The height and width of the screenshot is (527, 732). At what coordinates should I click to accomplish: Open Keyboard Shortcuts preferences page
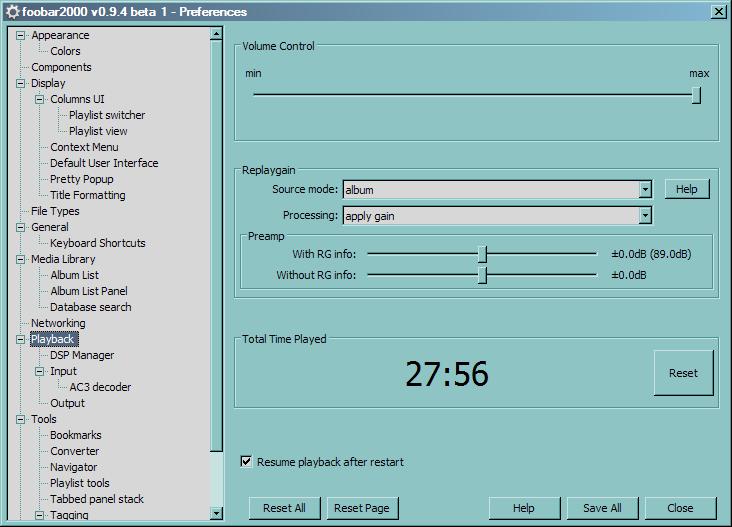(x=97, y=243)
